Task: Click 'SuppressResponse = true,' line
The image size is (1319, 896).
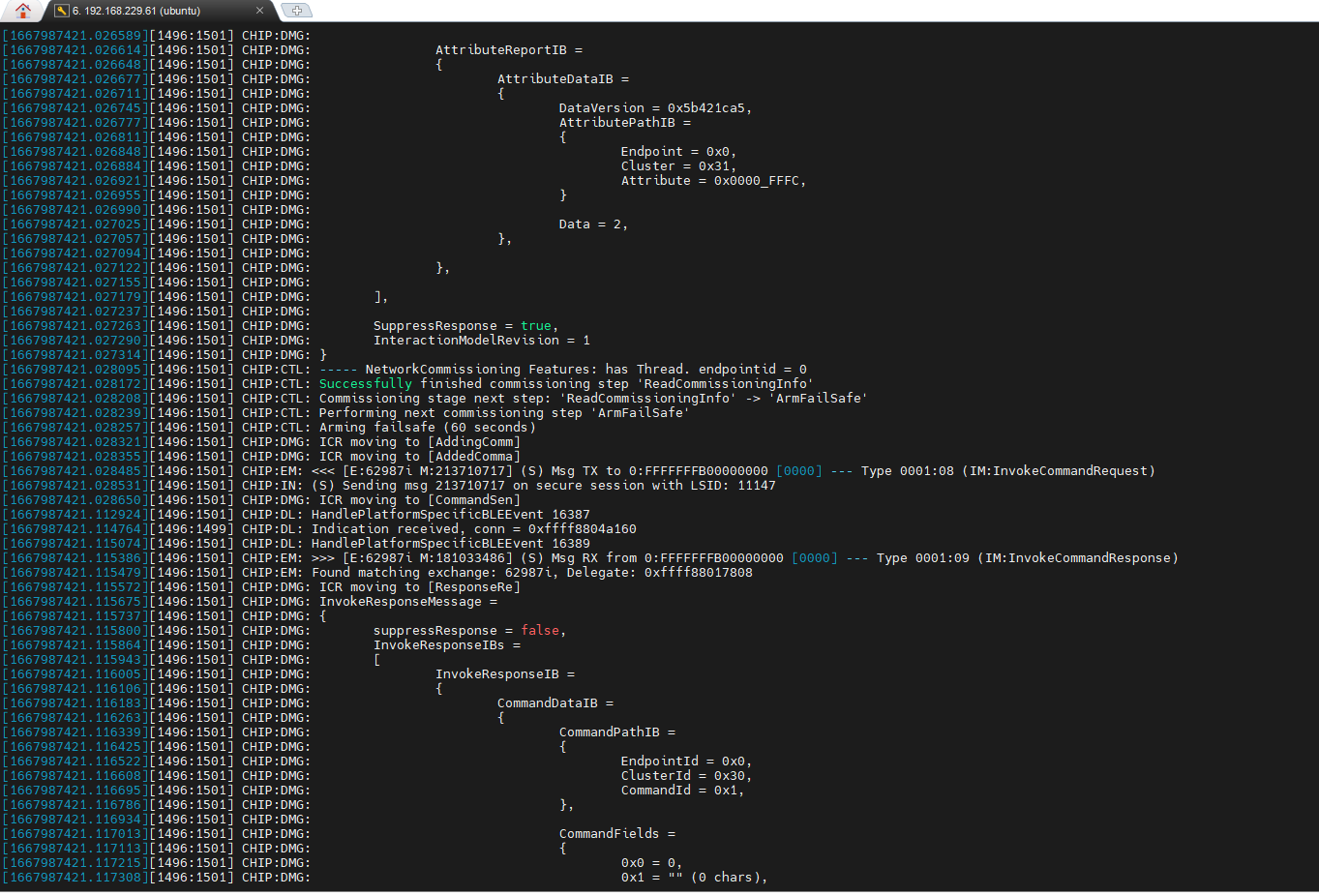Action: pos(466,326)
